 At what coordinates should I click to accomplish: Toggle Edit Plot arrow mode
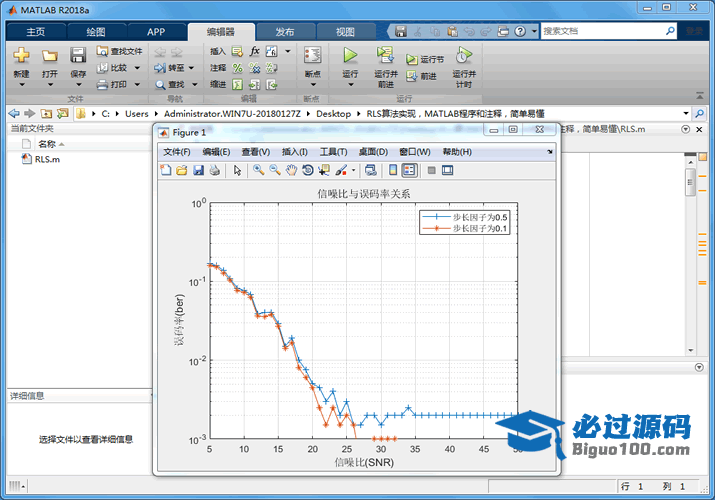point(238,170)
